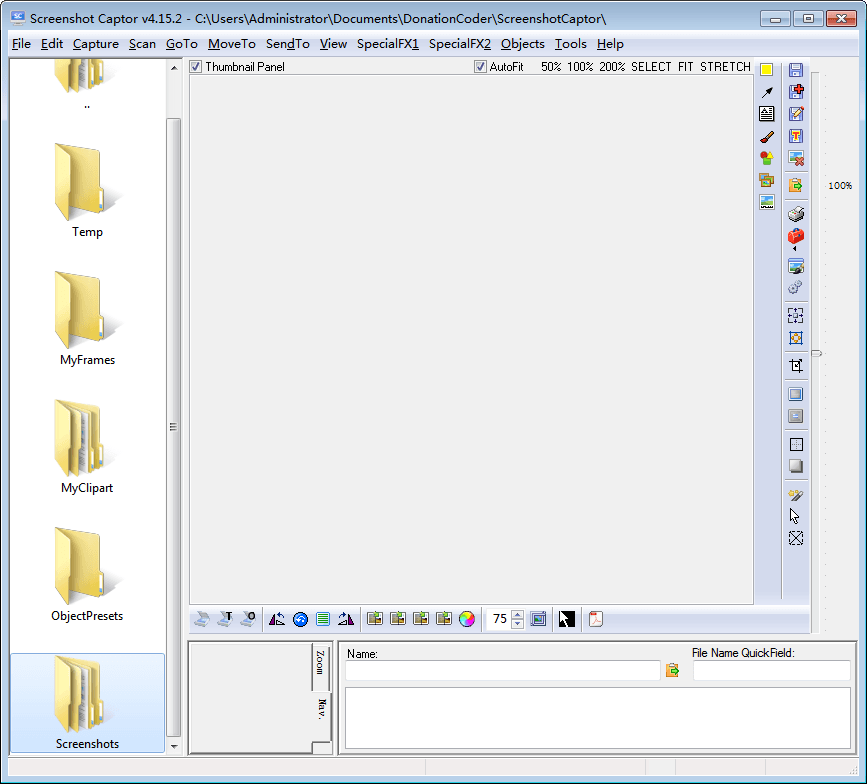Toggle the Thumbnail Panel checkbox
This screenshot has height=784, width=867.
tap(196, 67)
